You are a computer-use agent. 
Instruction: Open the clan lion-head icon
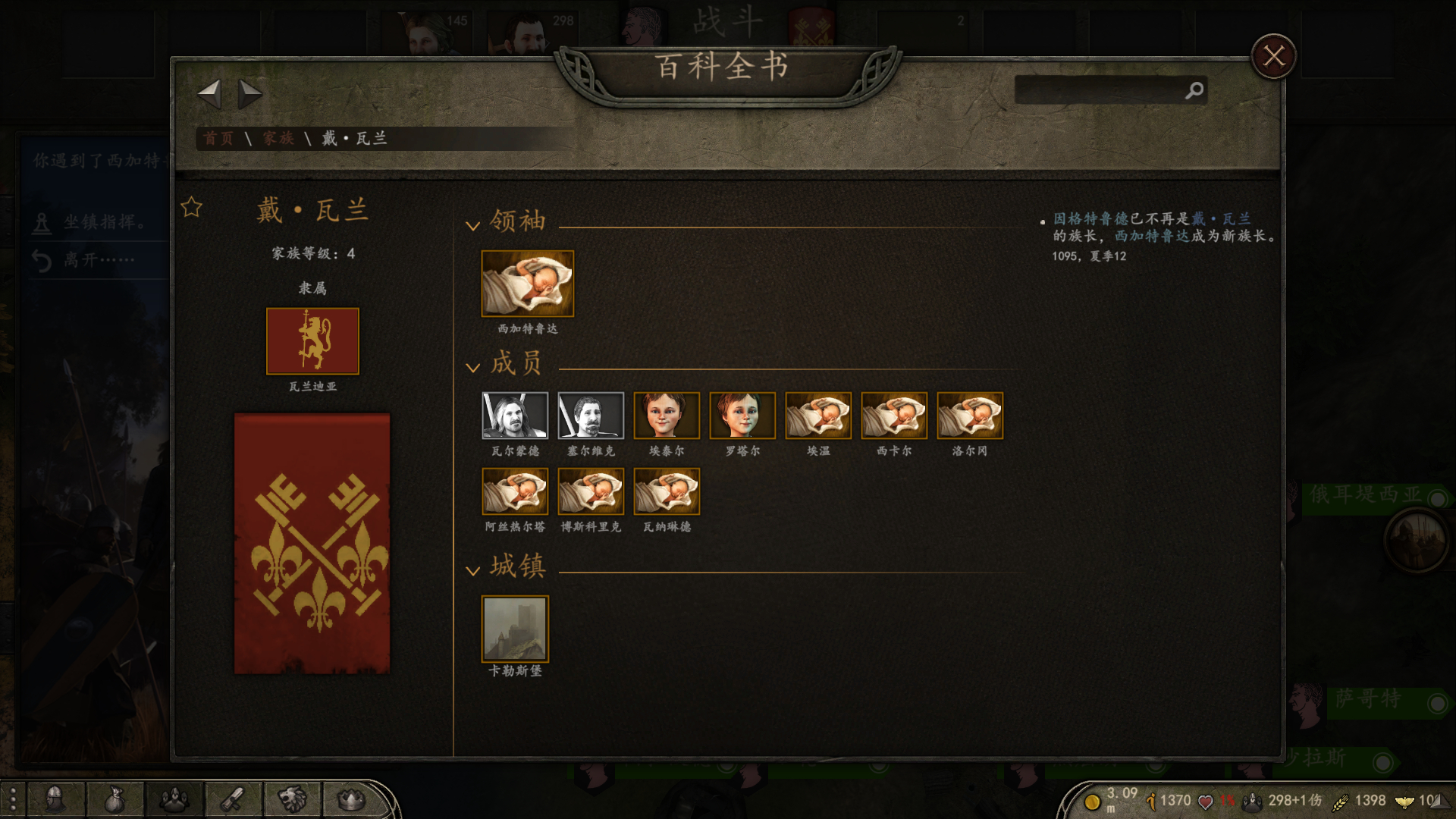coord(292,799)
